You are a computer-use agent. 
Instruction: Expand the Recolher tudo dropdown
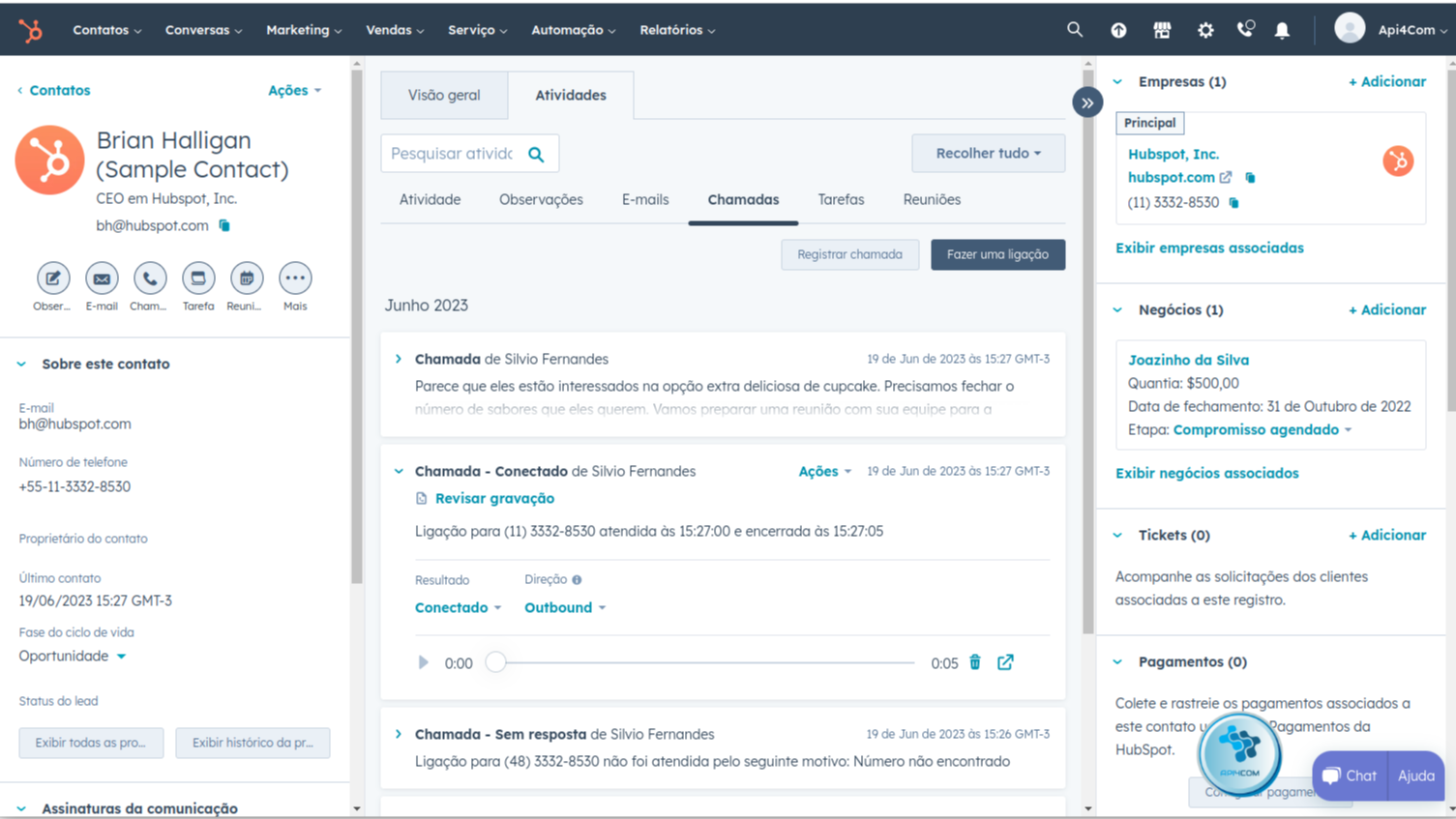tap(988, 153)
